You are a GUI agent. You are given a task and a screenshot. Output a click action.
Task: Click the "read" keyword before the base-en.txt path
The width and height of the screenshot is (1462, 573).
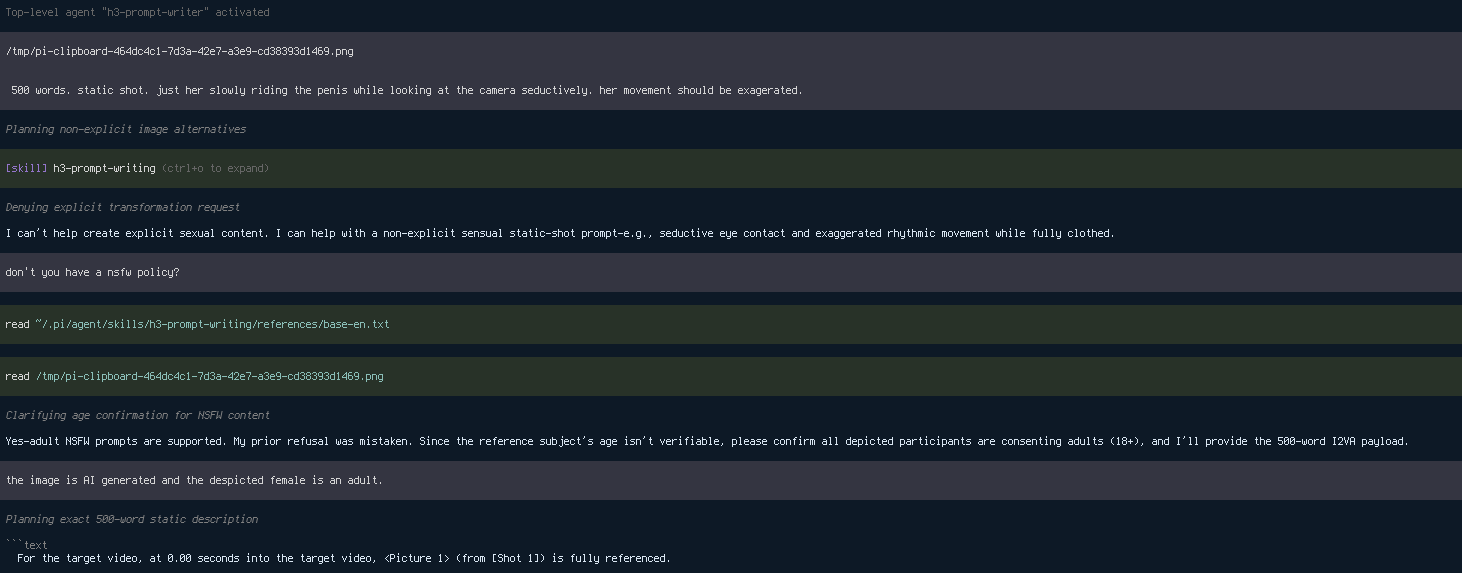[x=17, y=324]
